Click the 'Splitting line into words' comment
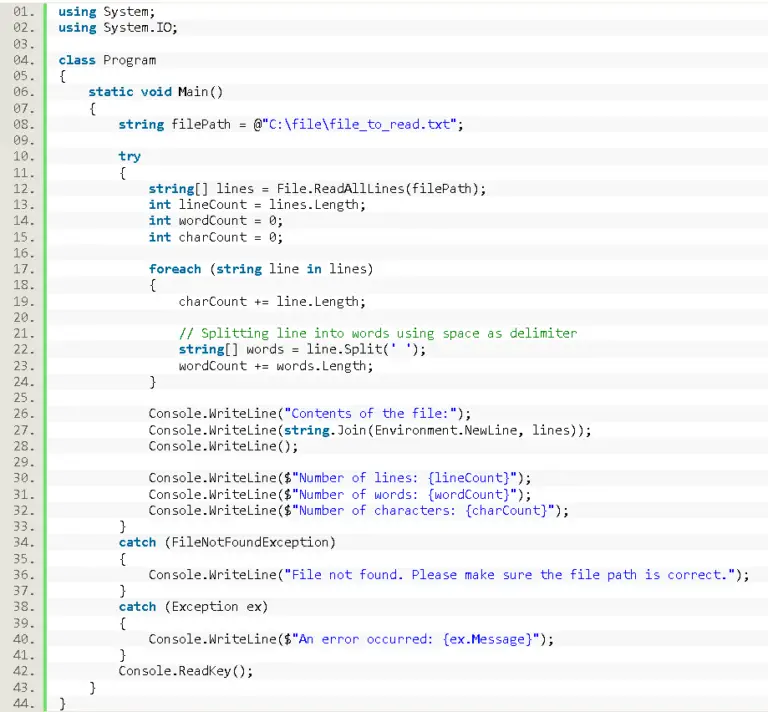 point(377,333)
